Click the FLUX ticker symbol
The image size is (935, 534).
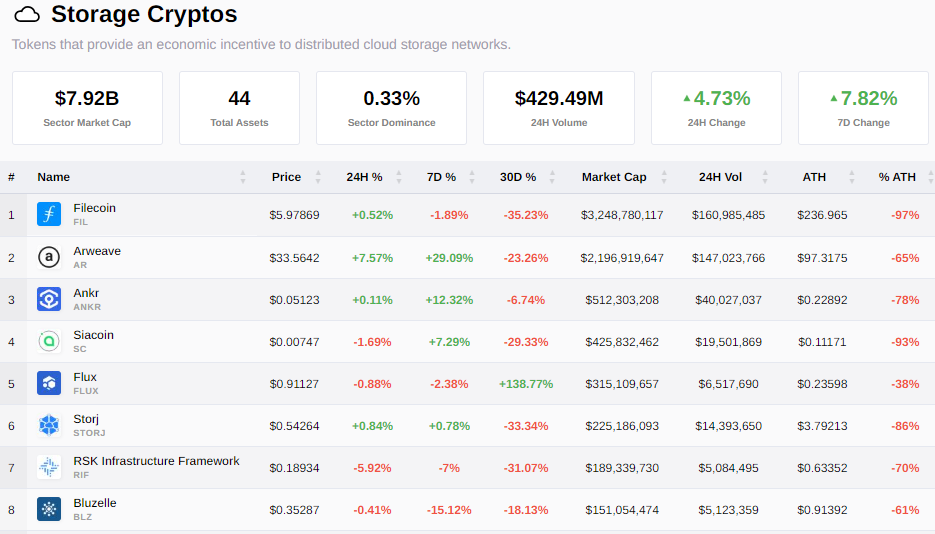pos(86,391)
